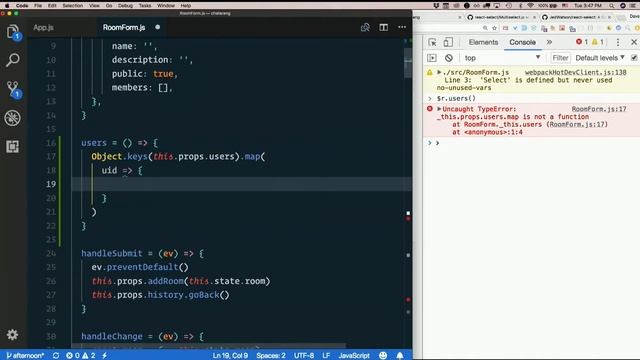The image size is (640, 360).
Task: Expand the ./src/RoomForm.js warning message
Action: point(439,72)
